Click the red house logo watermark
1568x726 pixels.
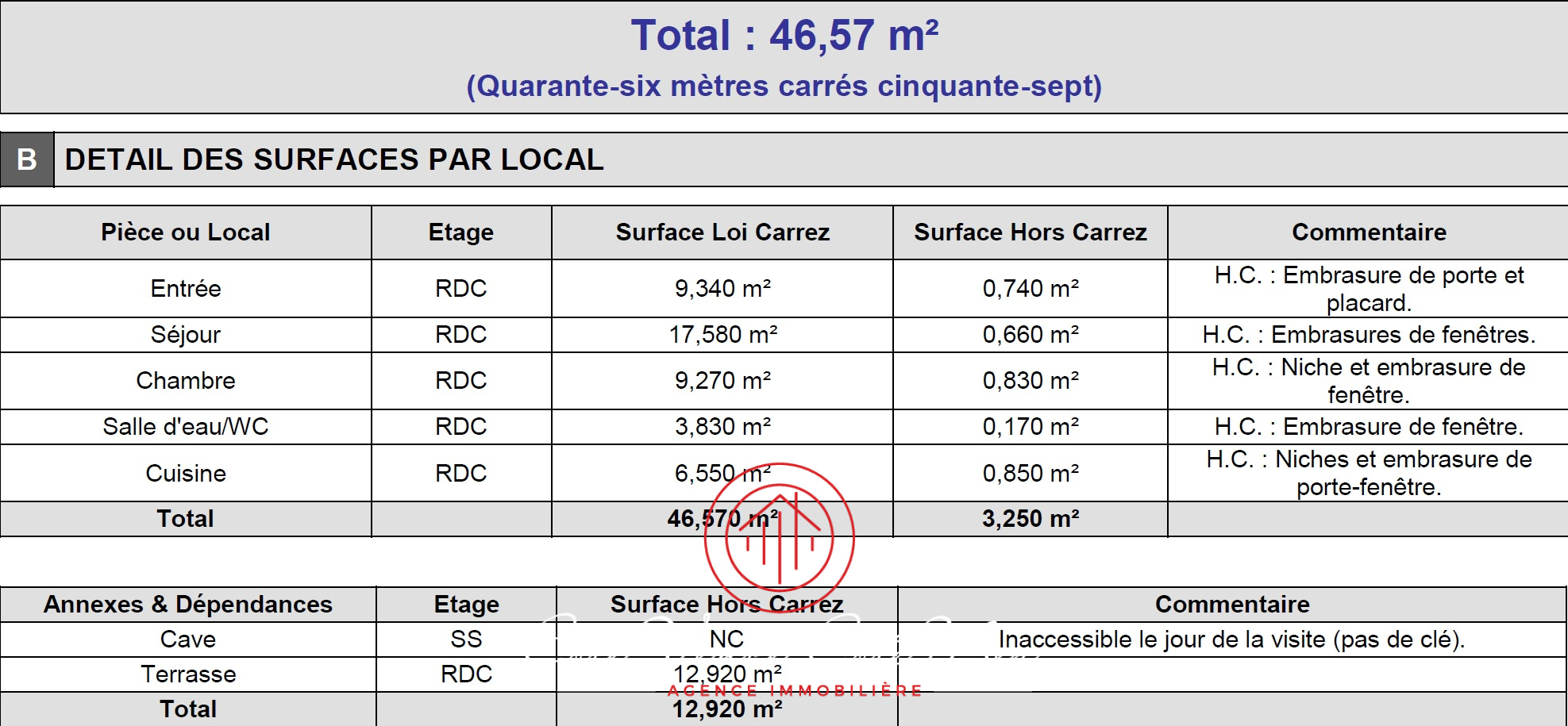(x=779, y=539)
